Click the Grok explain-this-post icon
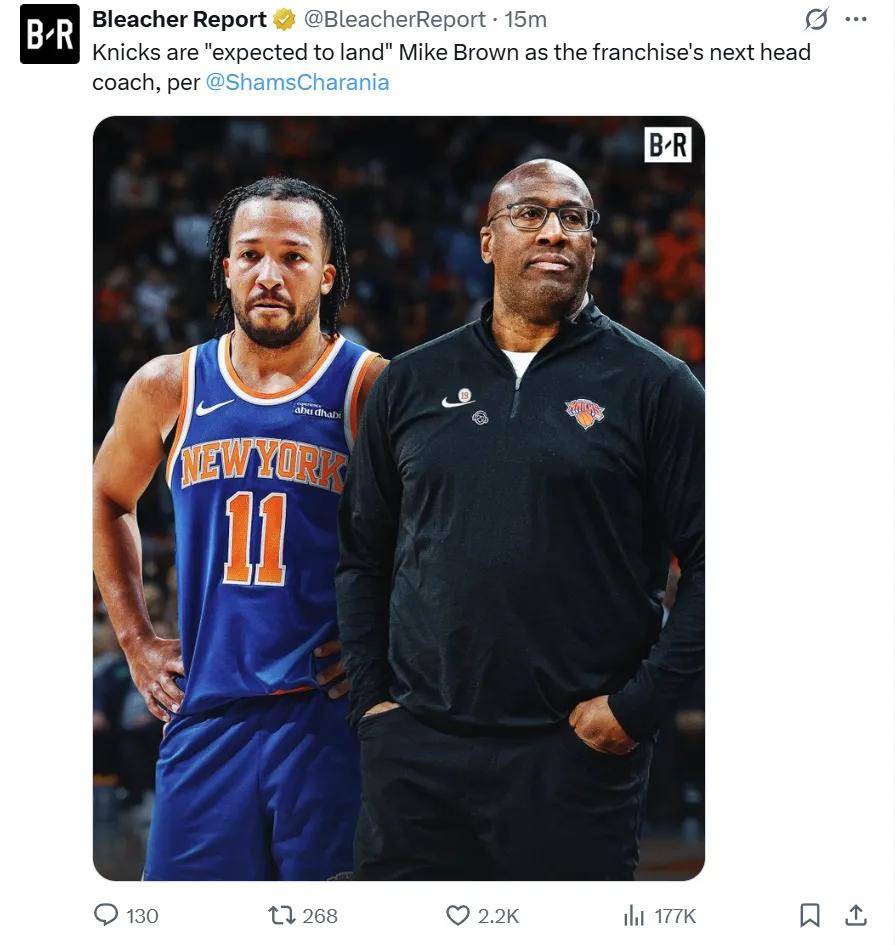895x945 pixels. click(817, 19)
